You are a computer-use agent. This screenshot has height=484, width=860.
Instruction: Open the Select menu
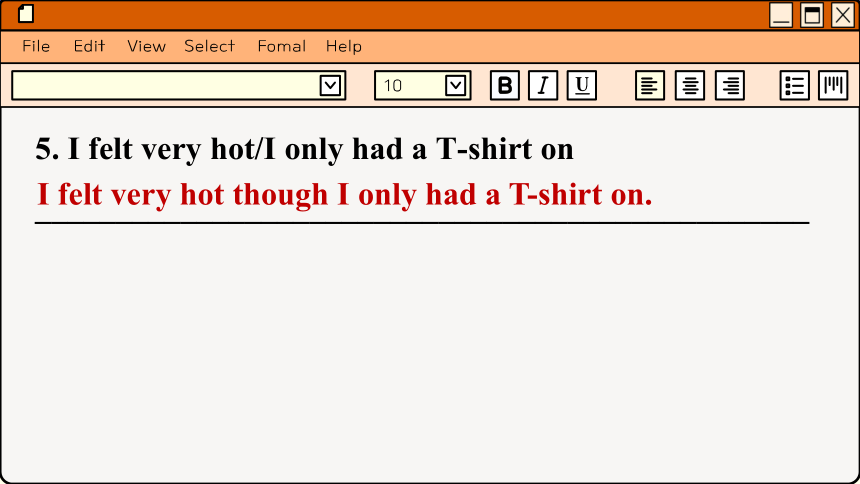pos(210,46)
